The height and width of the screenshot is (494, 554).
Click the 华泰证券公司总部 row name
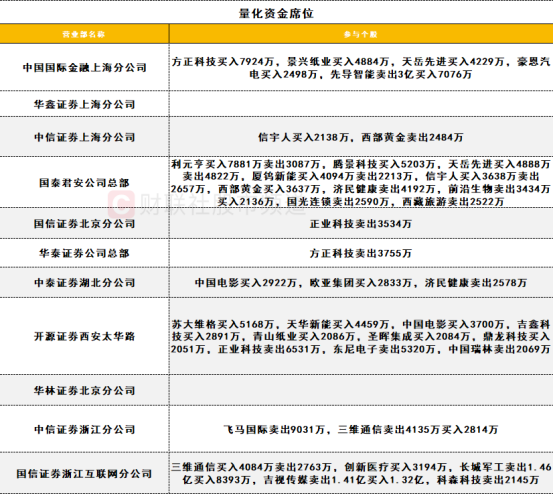coord(84,253)
